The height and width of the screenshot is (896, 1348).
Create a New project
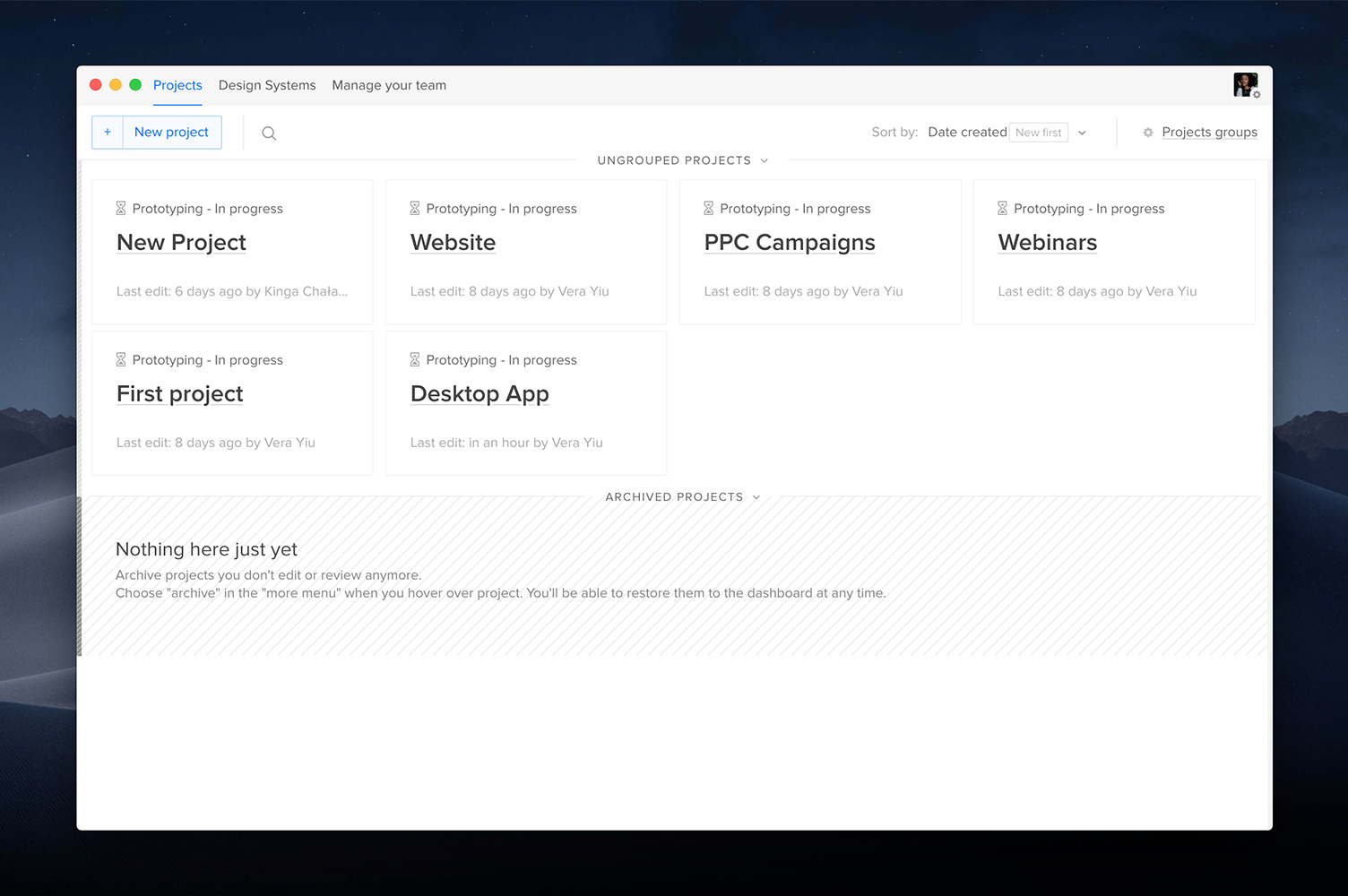click(x=170, y=132)
